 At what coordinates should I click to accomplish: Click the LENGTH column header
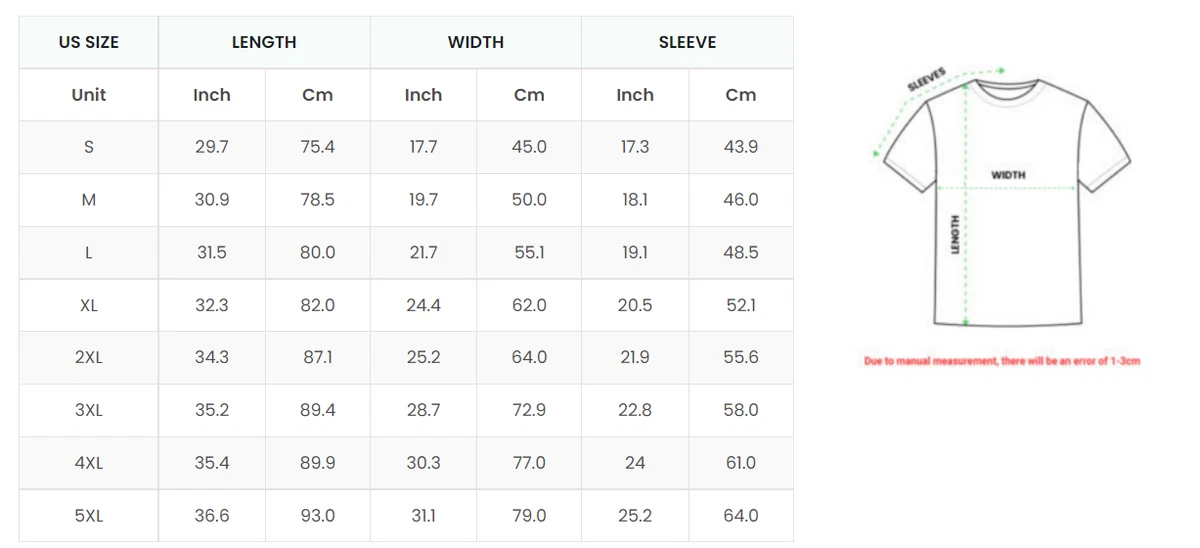(264, 42)
